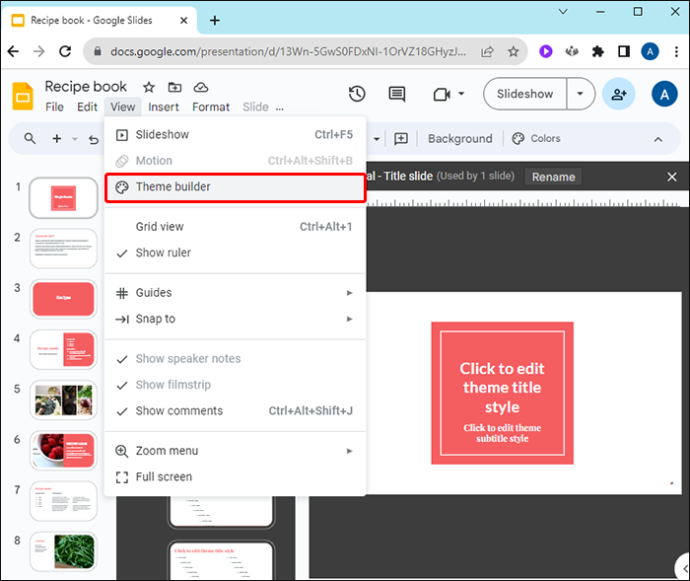
Task: Collapse the toolbar with the chevron
Action: click(x=658, y=140)
